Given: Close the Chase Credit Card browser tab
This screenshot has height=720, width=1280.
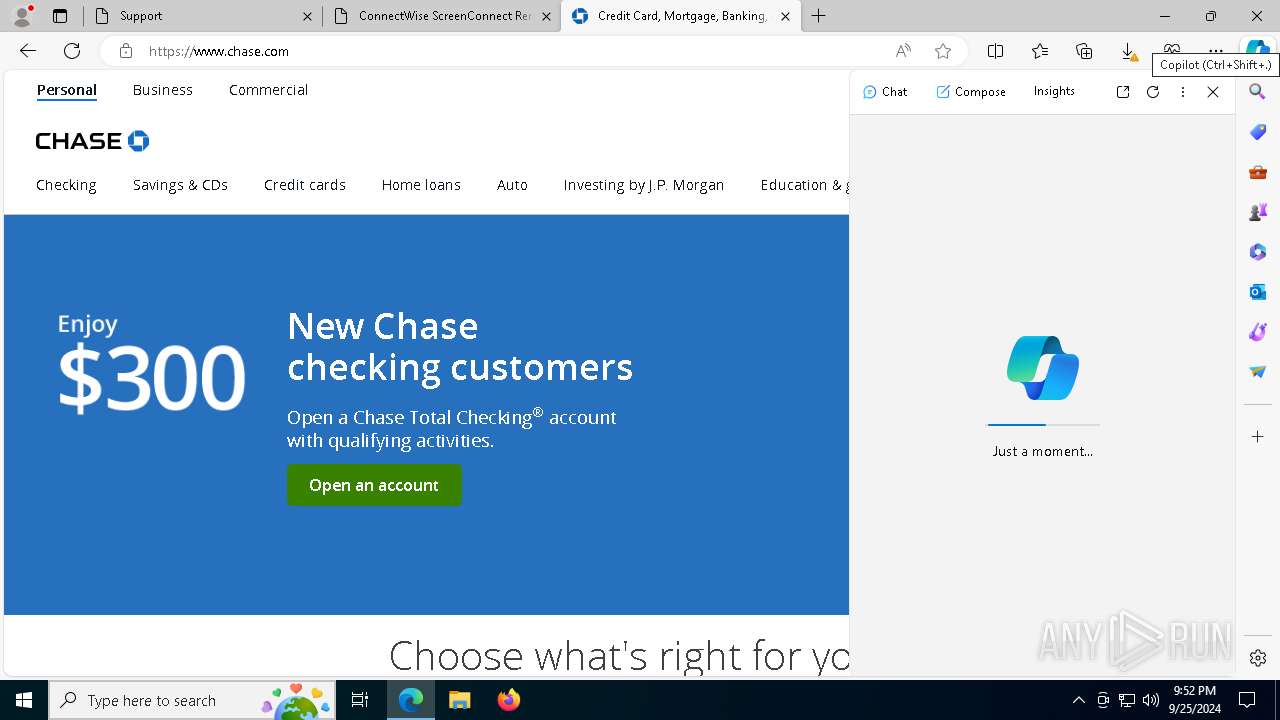Looking at the screenshot, I should pyautogui.click(x=785, y=16).
